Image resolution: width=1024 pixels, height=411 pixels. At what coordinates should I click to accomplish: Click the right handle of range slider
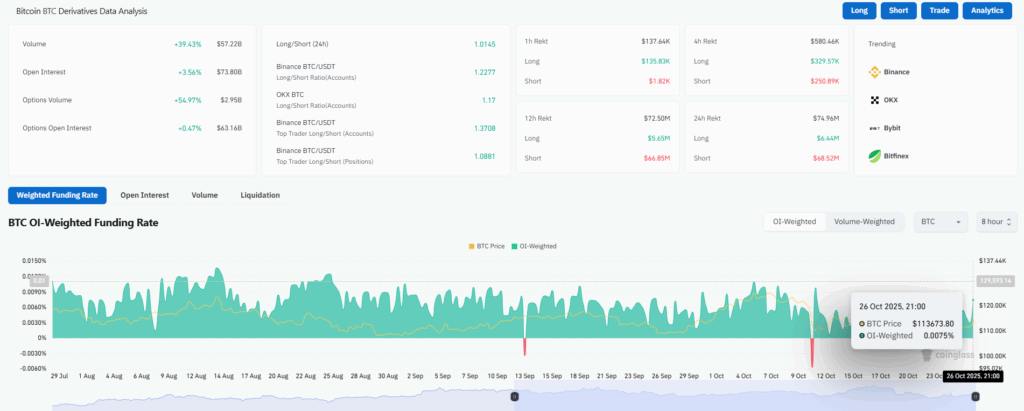point(974,397)
